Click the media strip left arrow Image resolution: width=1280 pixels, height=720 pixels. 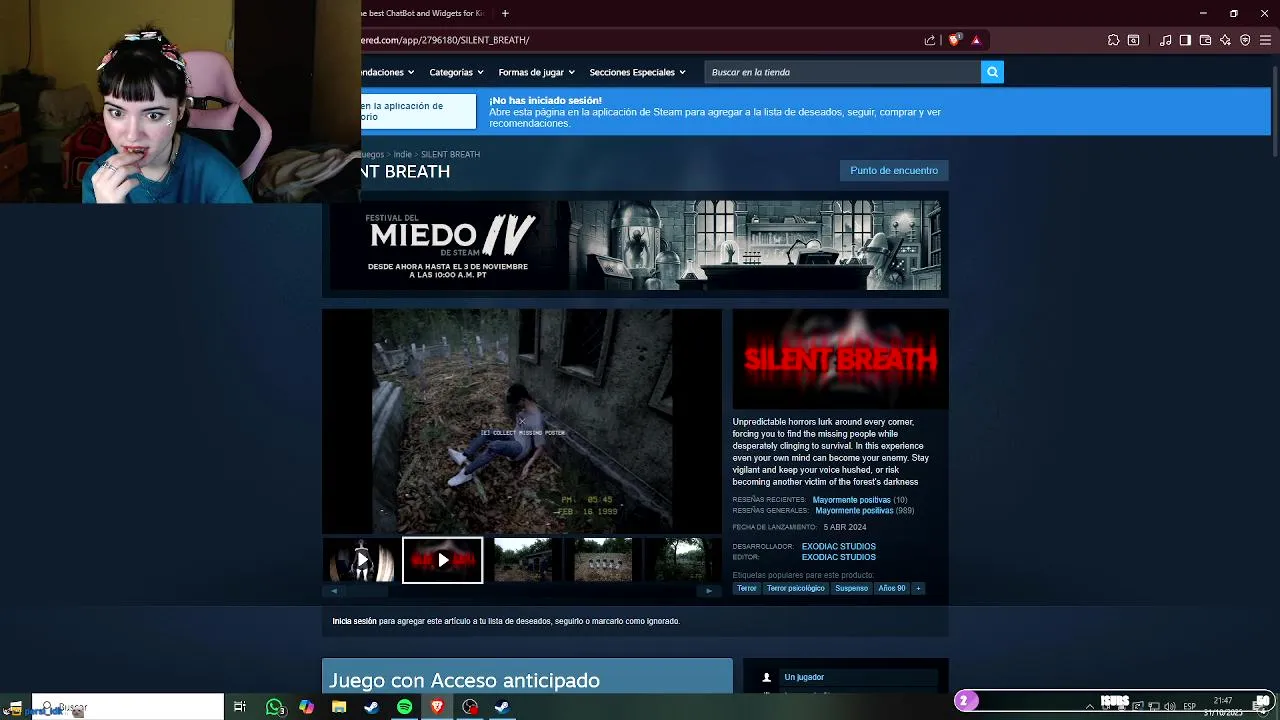point(334,591)
